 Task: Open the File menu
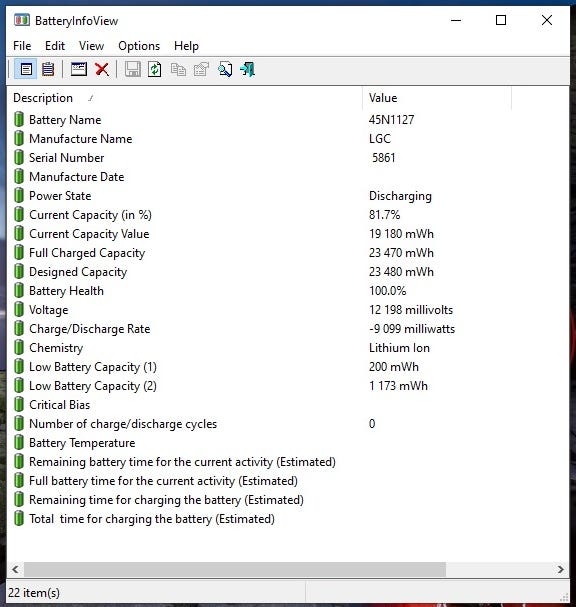click(x=22, y=46)
